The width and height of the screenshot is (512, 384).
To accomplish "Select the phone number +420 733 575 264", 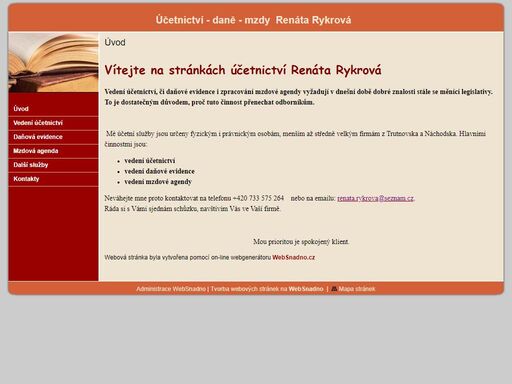I will (x=258, y=198).
